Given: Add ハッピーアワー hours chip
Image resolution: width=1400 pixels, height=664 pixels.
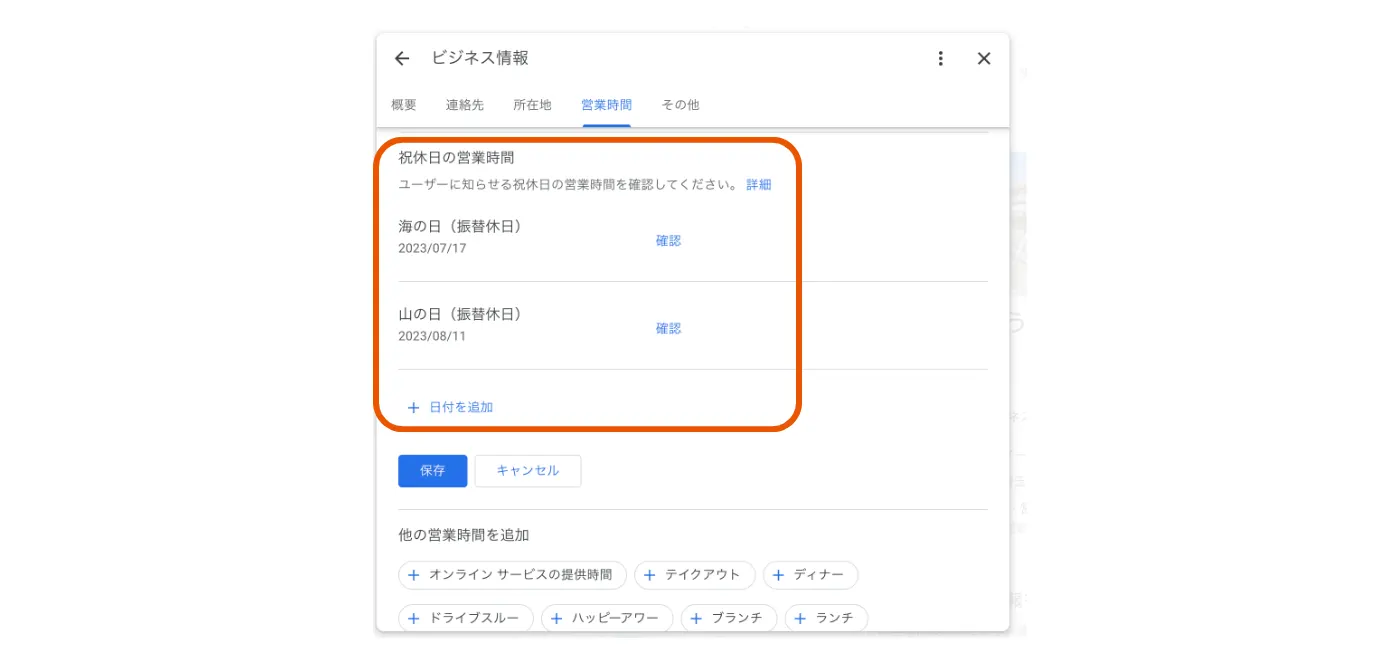Looking at the screenshot, I should 607,619.
